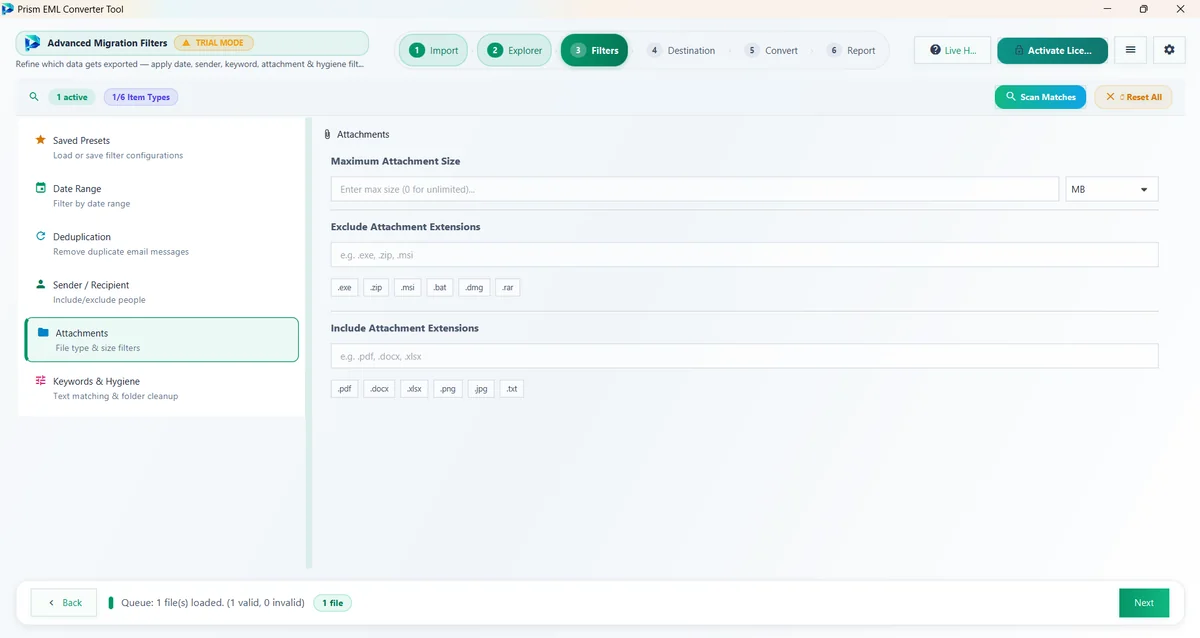
Task: Add .txt to included extensions
Action: pos(511,389)
